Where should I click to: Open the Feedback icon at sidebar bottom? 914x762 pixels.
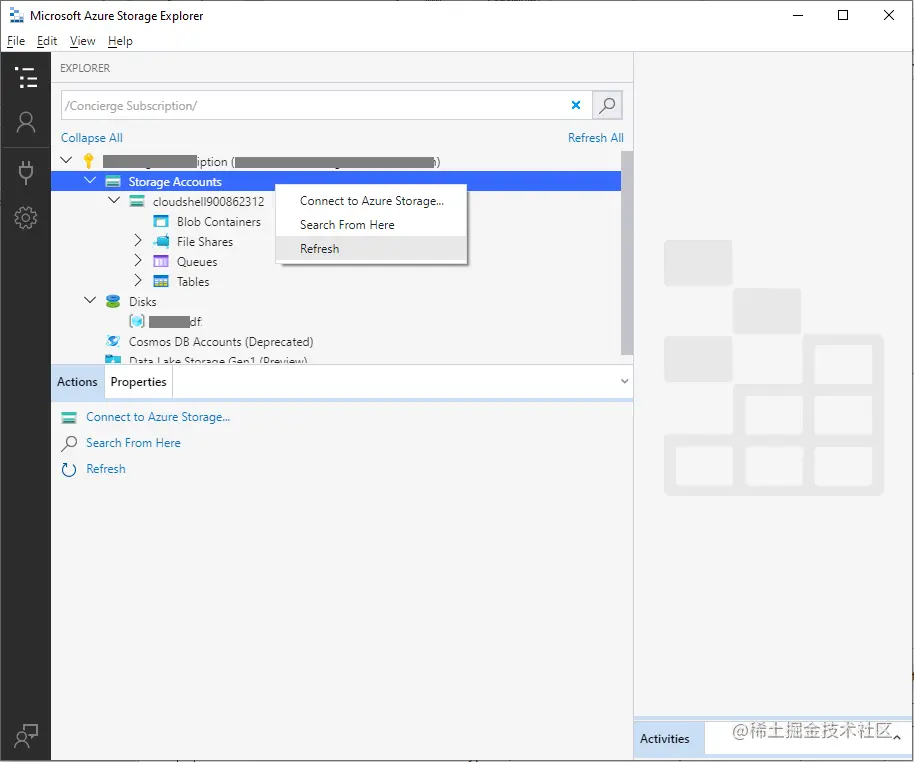tap(26, 736)
